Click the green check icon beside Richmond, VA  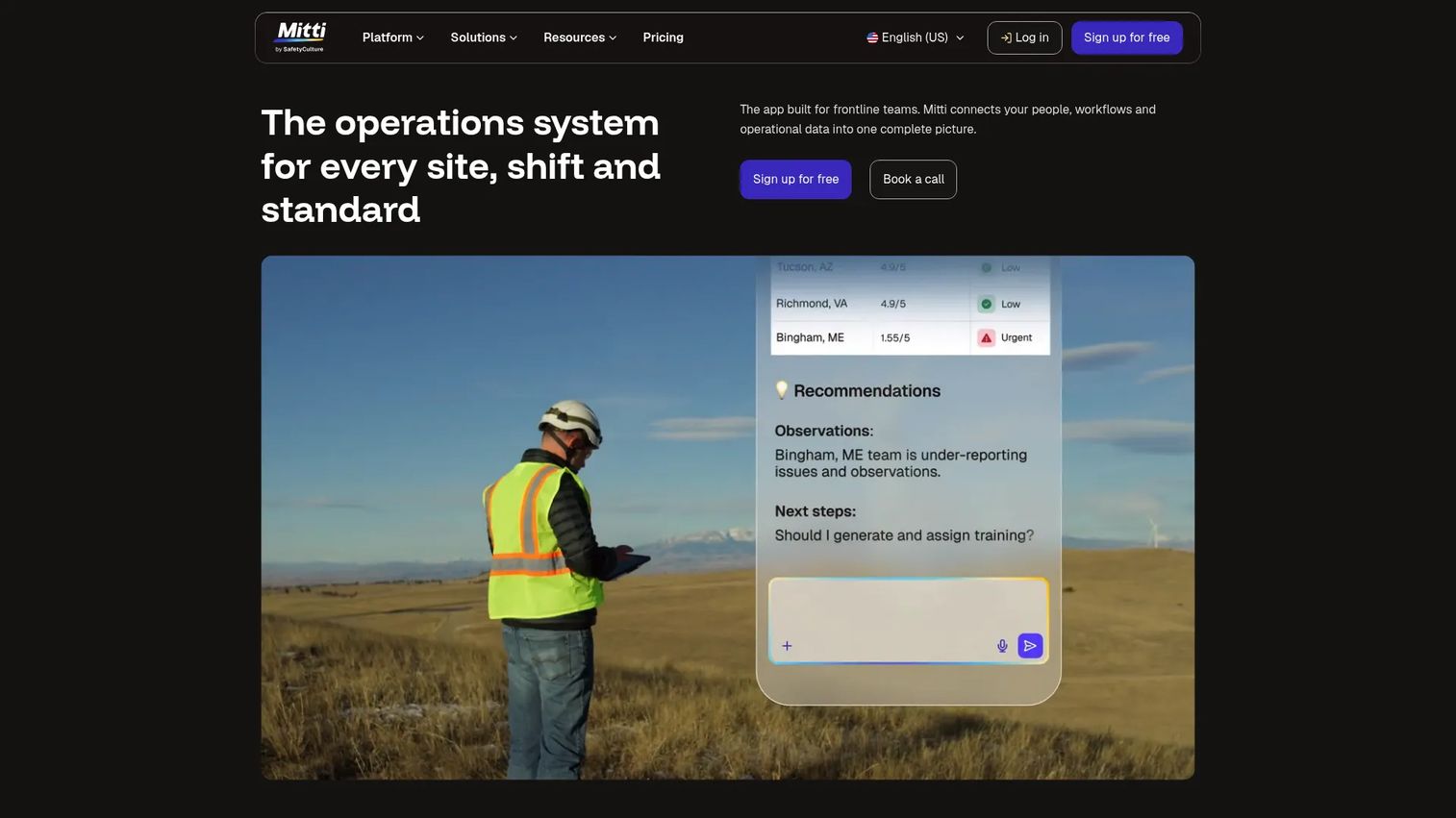[x=986, y=304]
